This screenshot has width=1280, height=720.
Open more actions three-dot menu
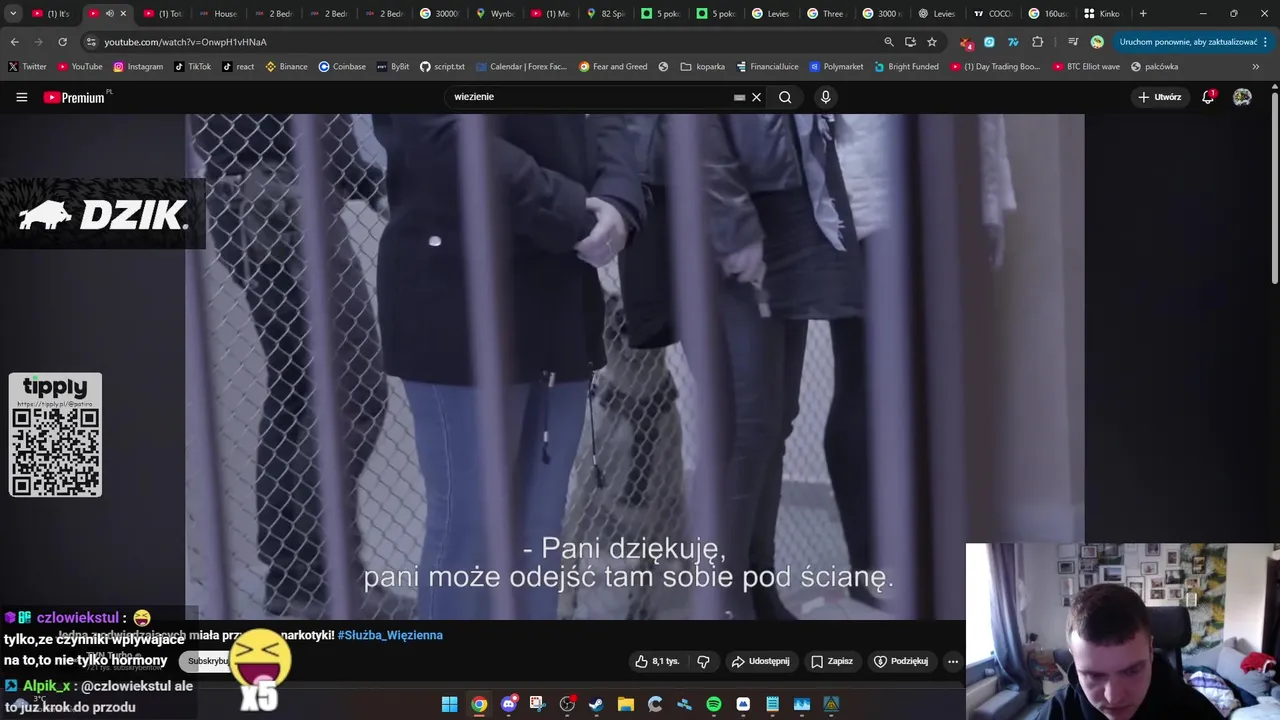[x=952, y=661]
